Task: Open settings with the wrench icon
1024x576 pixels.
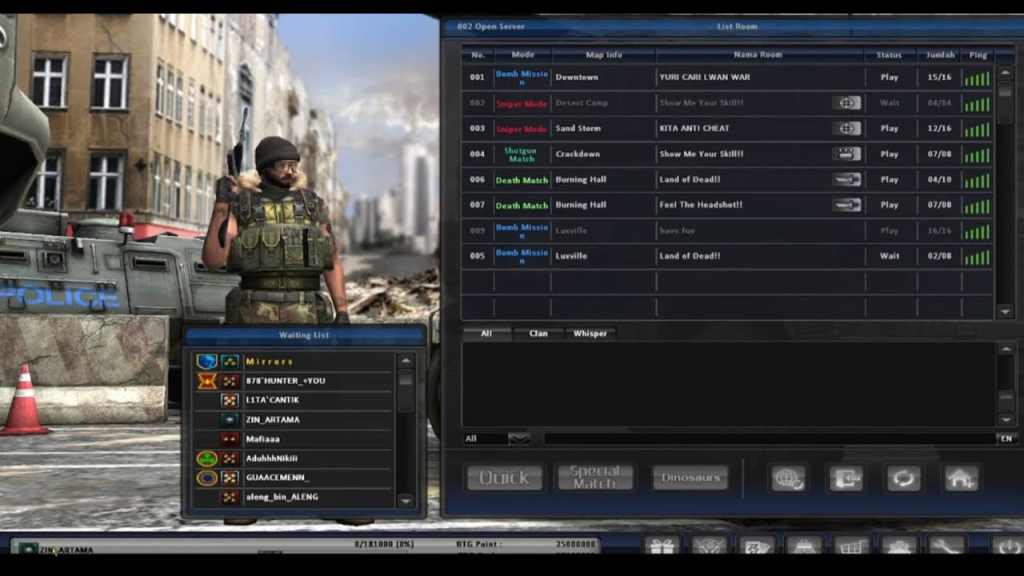Action: click(945, 547)
